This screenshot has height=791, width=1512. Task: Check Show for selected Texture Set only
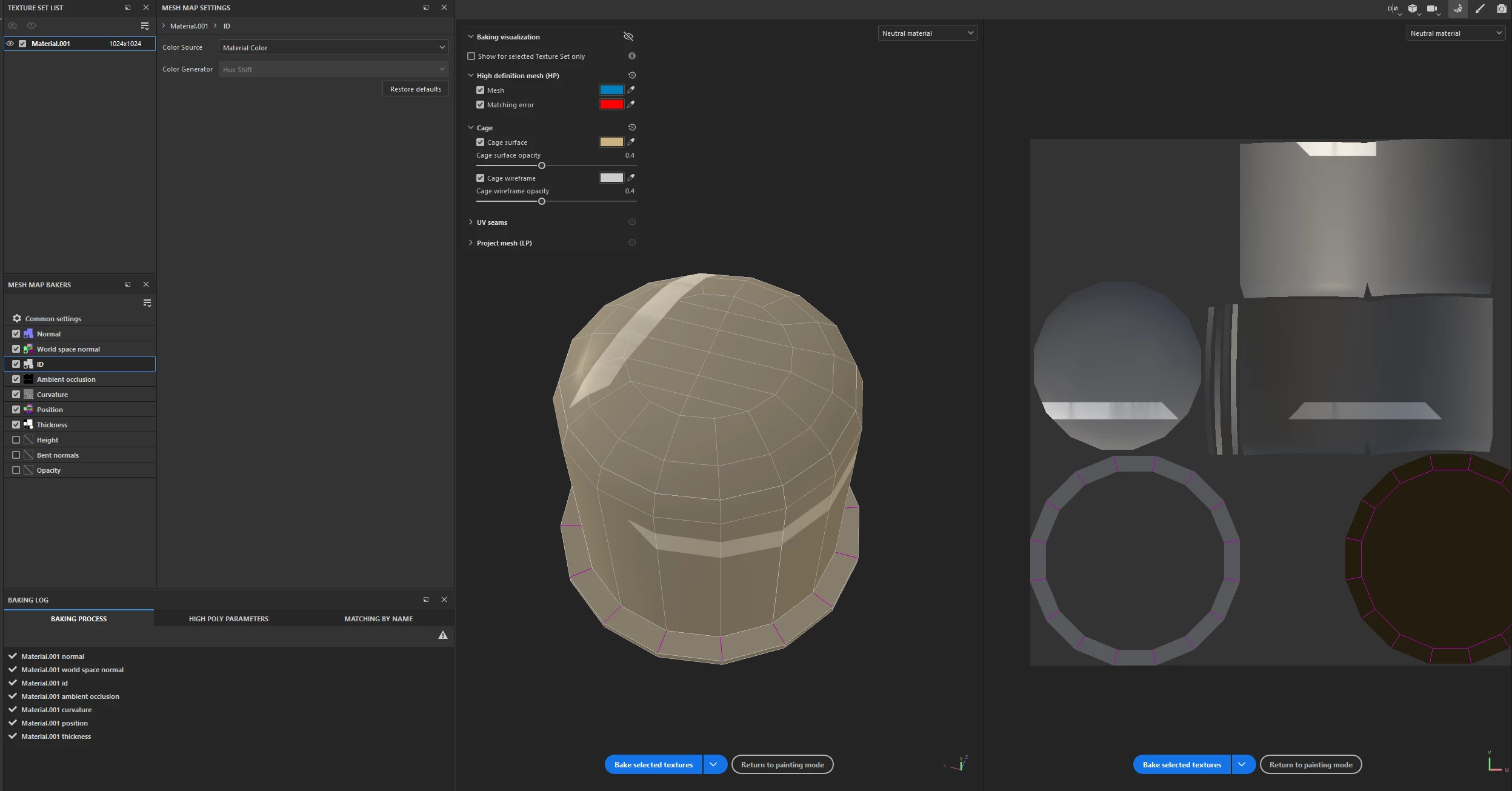point(471,56)
